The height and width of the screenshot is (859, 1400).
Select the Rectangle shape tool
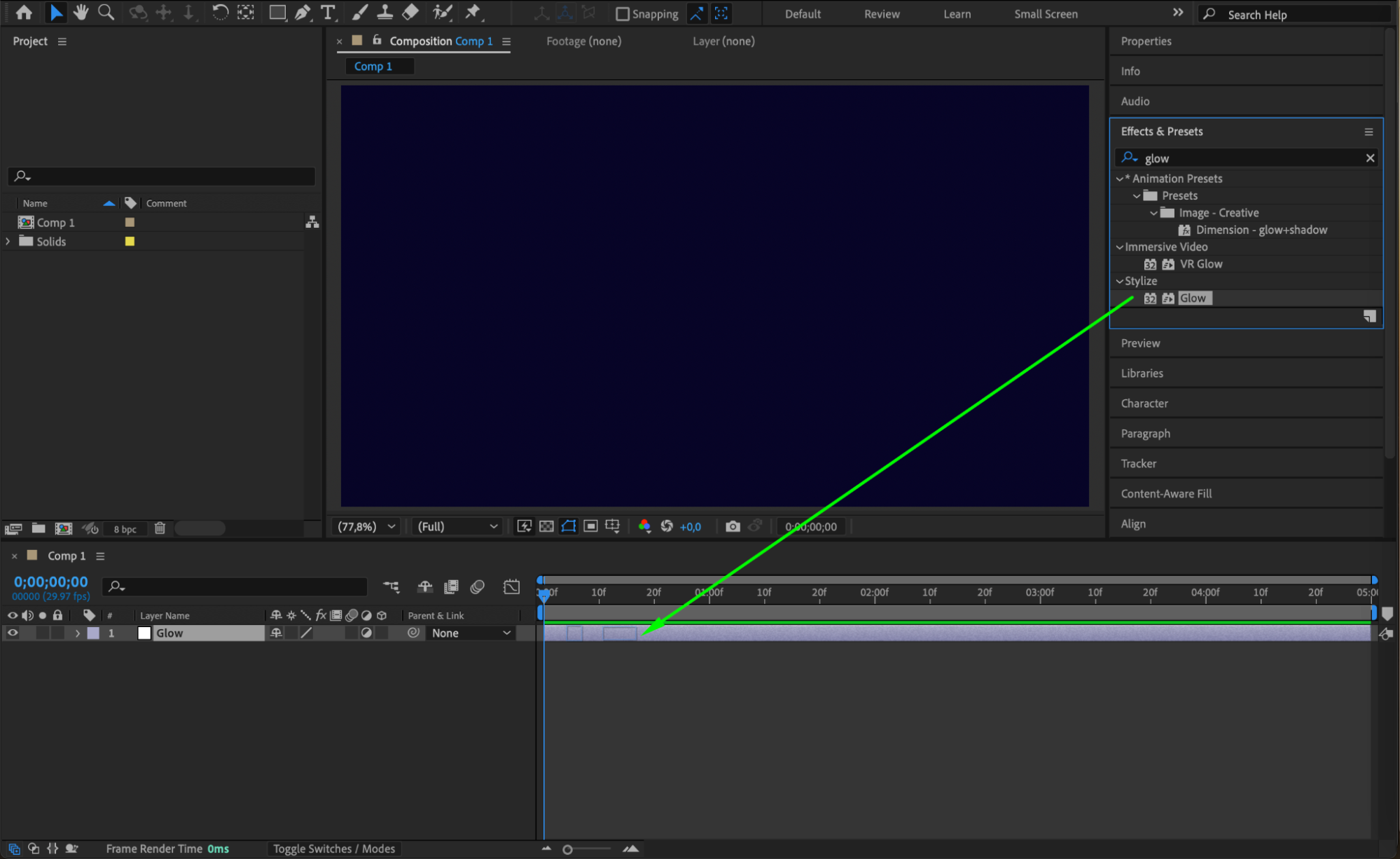point(277,12)
